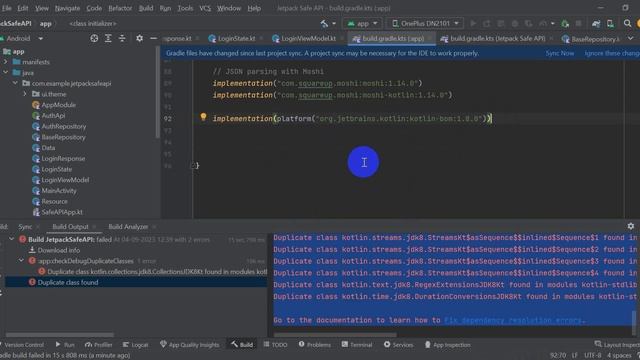Open the Run tool window button
Image resolution: width=640 pixels, height=360 pixels.
(x=65, y=345)
